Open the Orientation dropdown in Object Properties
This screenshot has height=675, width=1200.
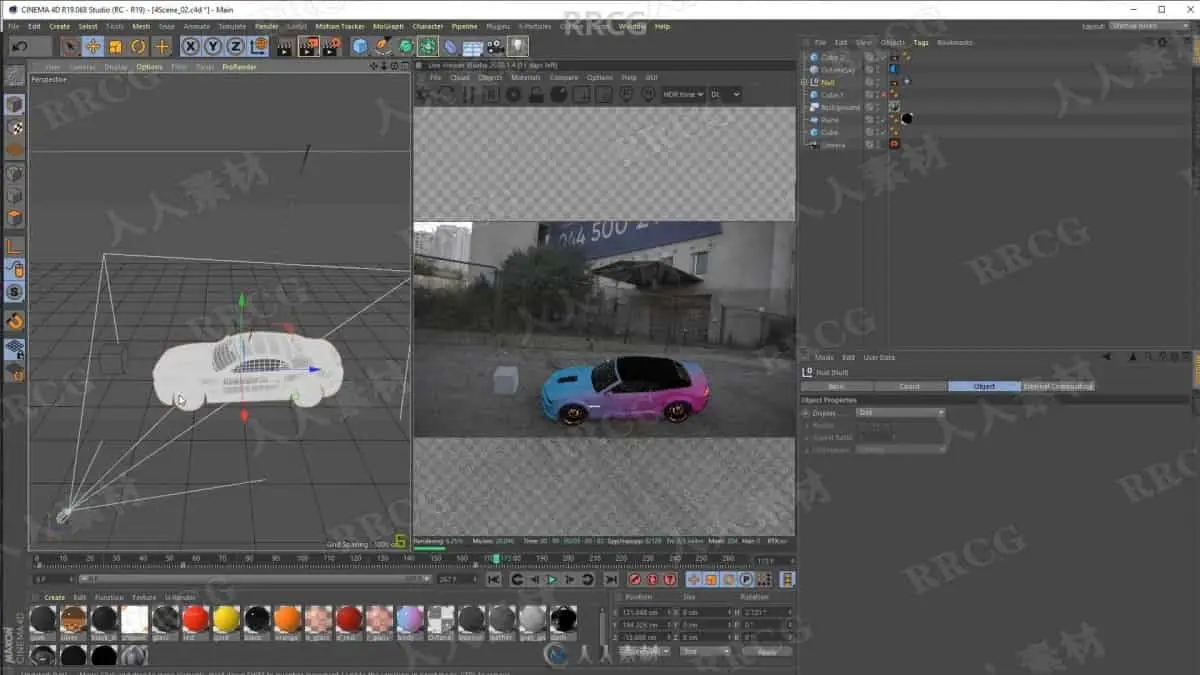pos(900,449)
